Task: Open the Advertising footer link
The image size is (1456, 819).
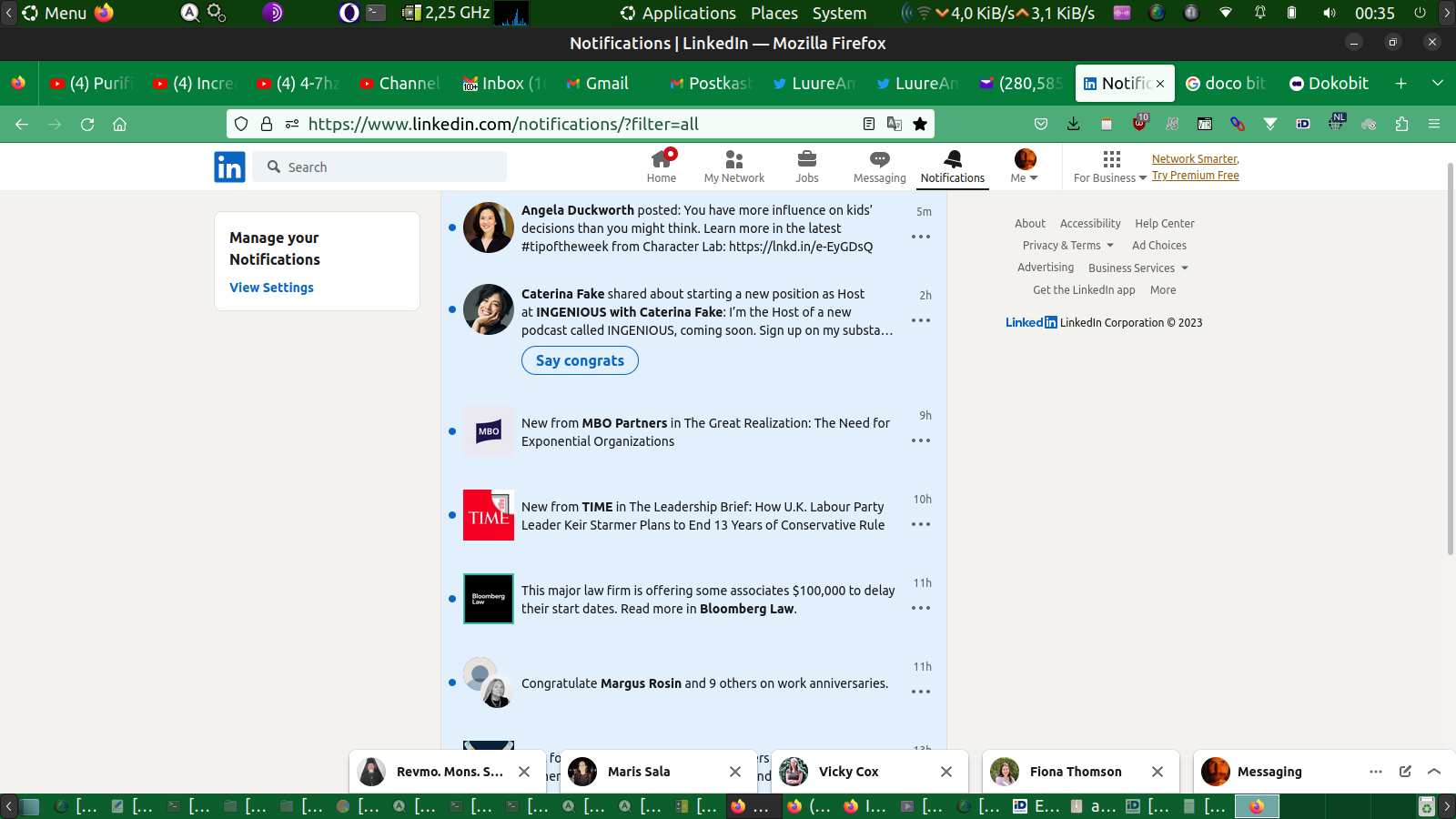Action: (x=1046, y=268)
